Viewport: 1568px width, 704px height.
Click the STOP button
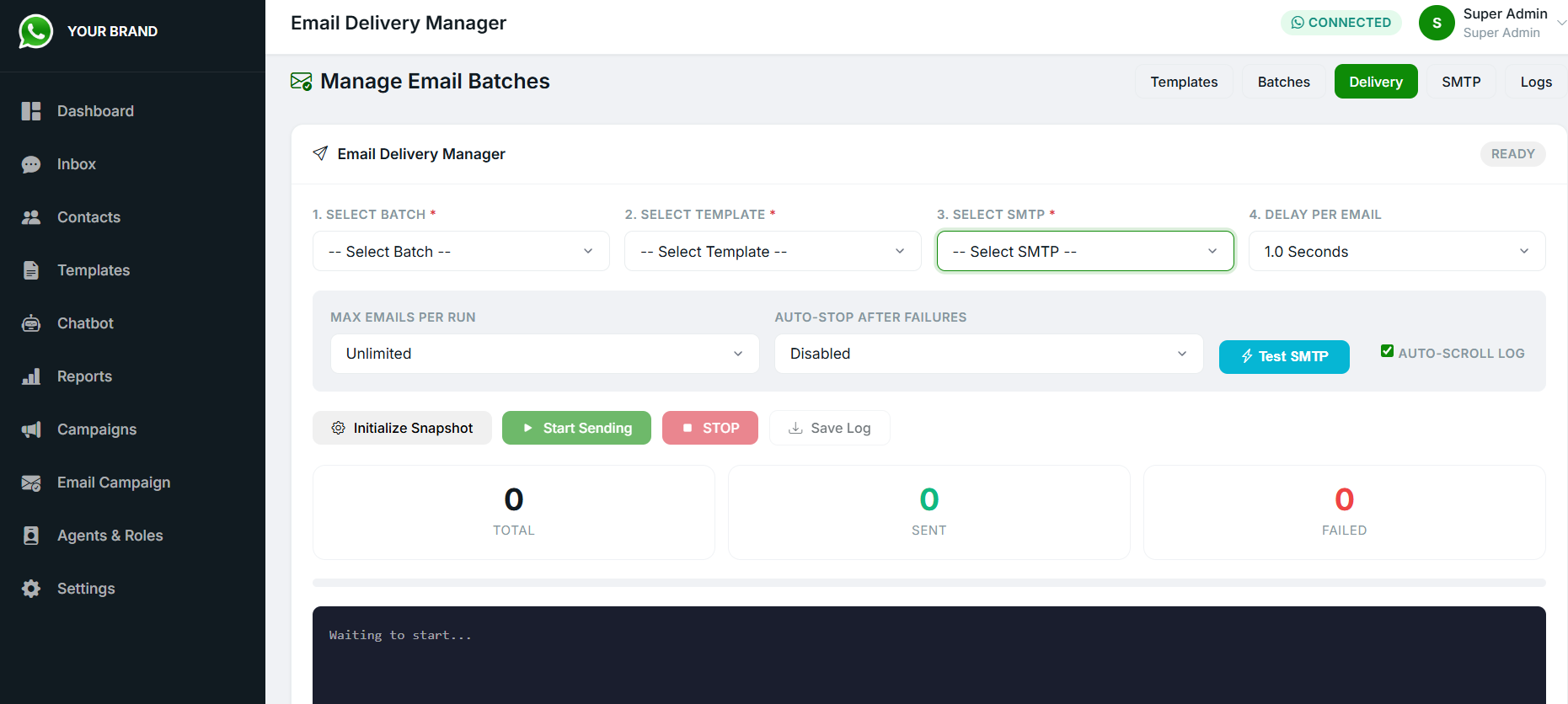coord(710,428)
